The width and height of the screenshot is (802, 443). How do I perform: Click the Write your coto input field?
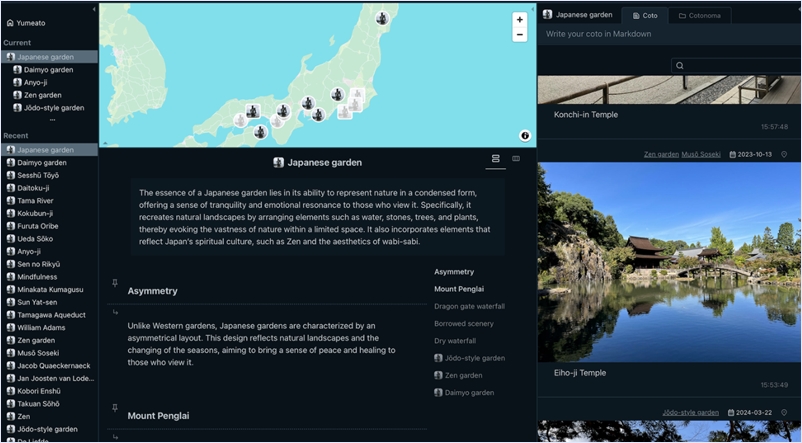point(668,34)
